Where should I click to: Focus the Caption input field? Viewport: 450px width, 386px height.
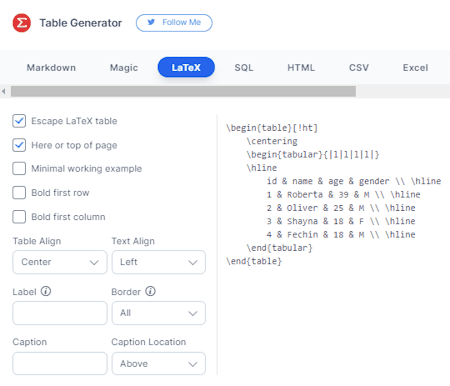(x=60, y=364)
